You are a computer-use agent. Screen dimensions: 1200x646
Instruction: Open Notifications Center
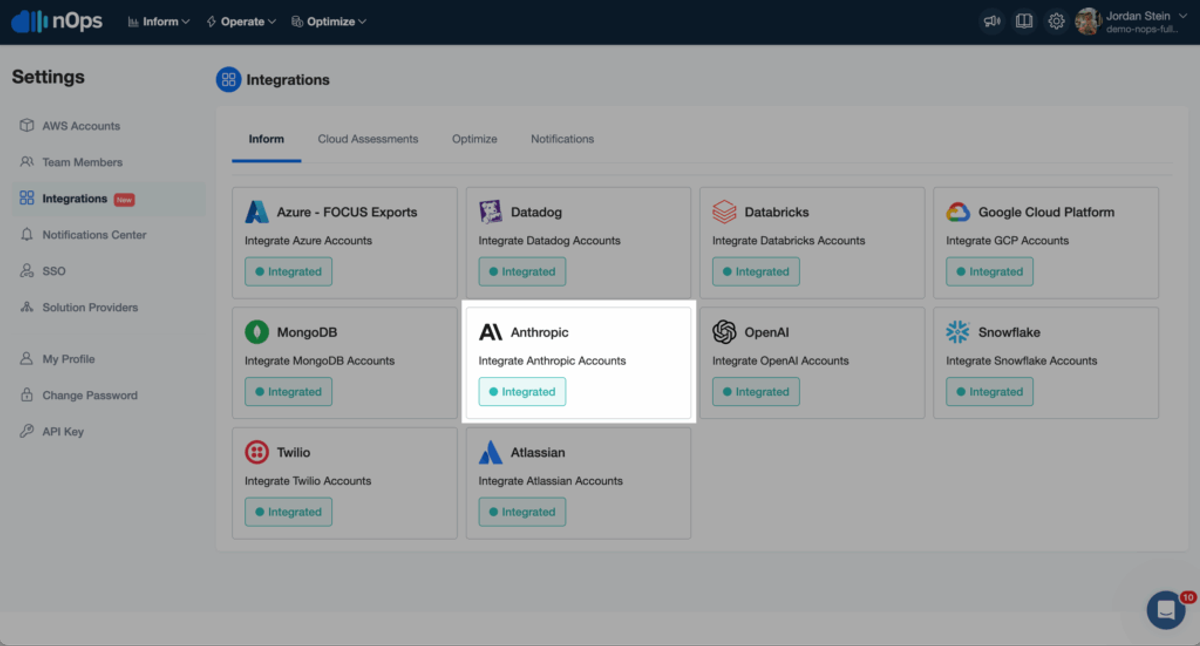(x=94, y=235)
